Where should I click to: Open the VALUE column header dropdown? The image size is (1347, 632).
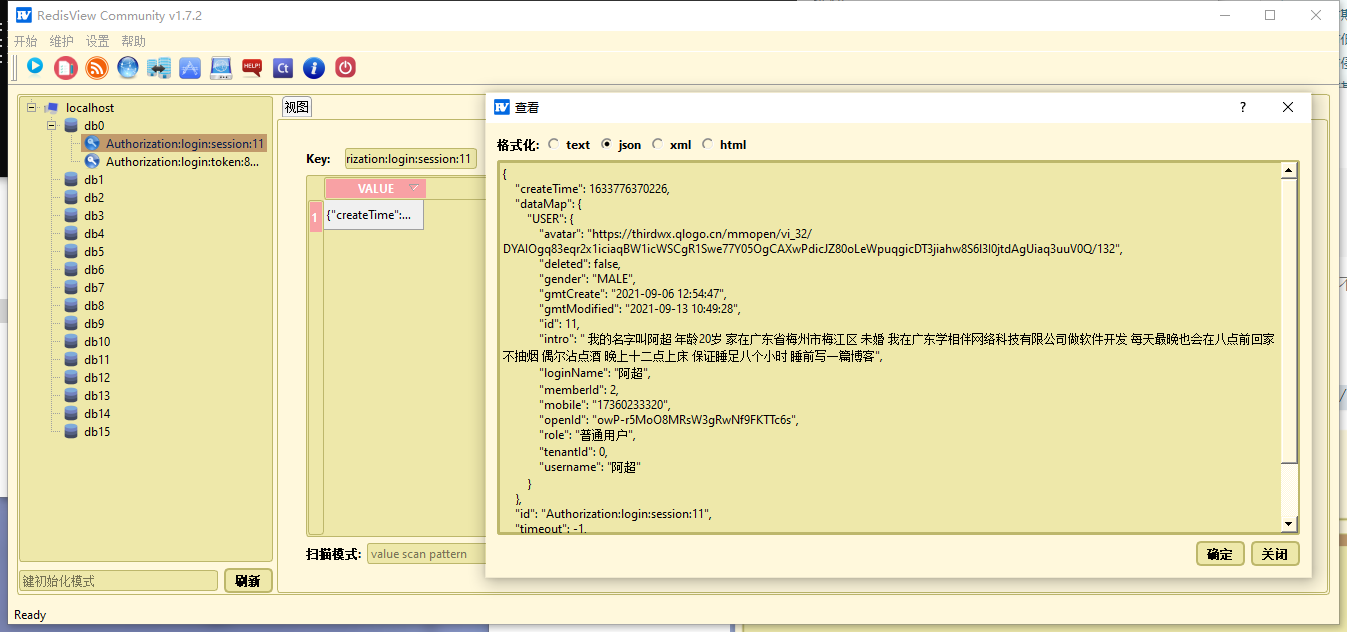(414, 188)
